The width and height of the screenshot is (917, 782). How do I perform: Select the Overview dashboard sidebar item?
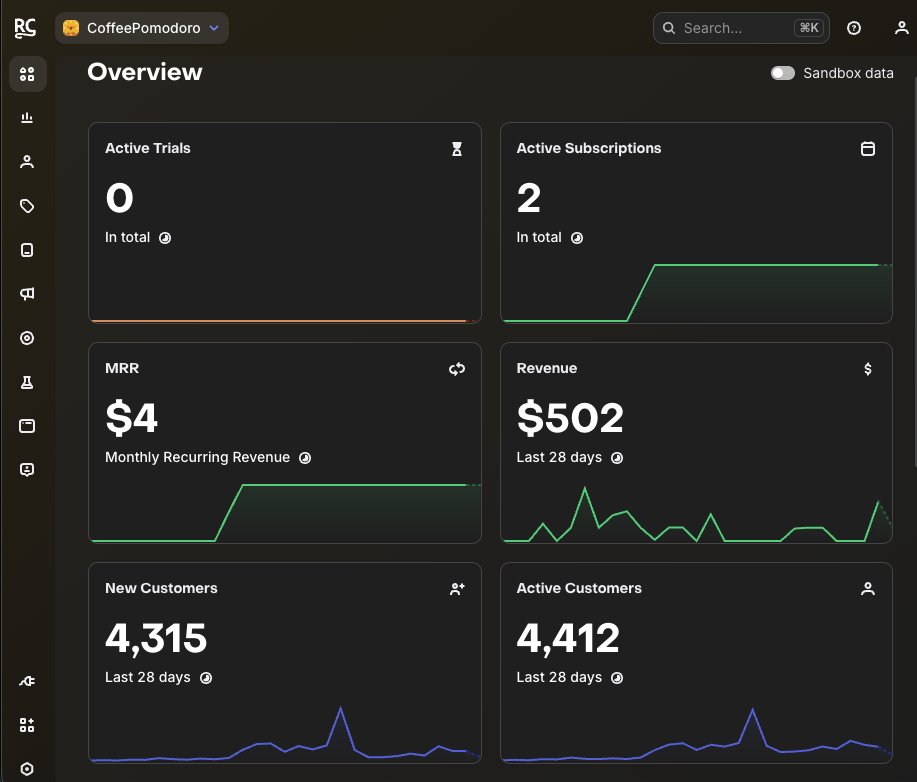27,74
